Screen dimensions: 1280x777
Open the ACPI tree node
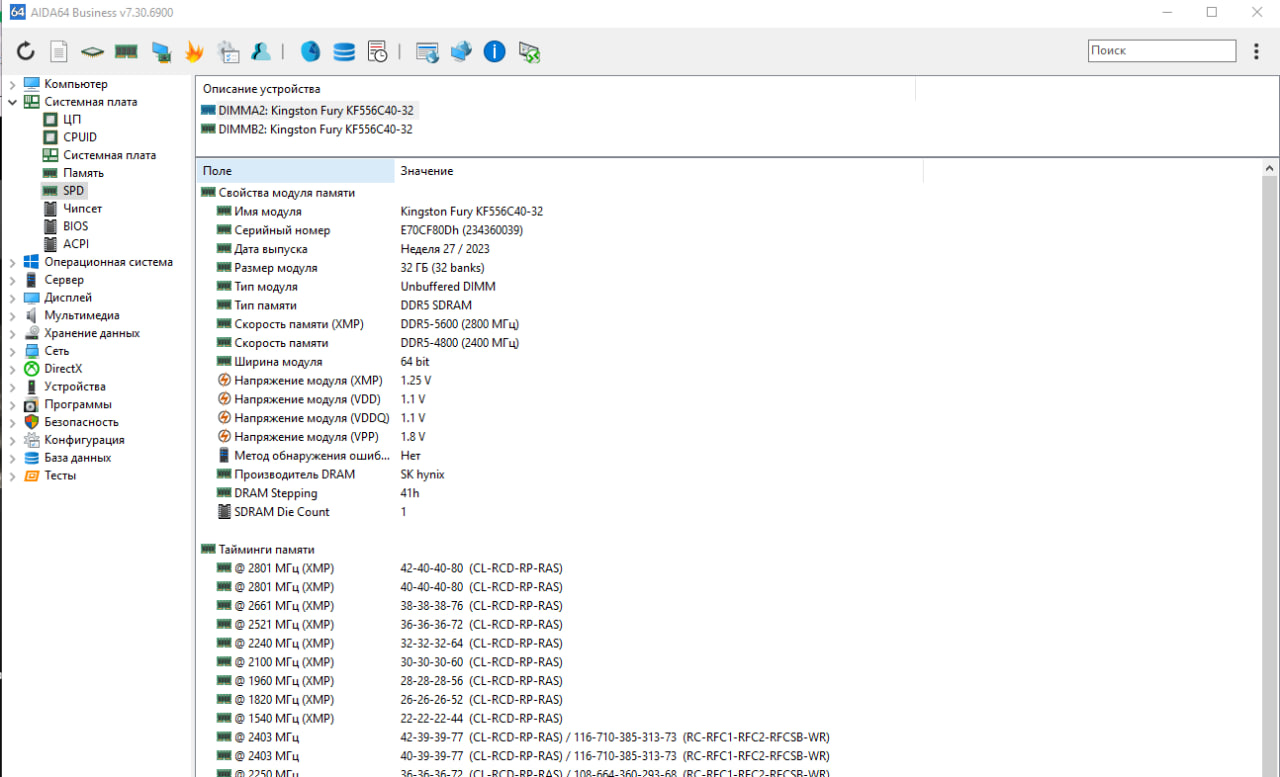[x=76, y=244]
